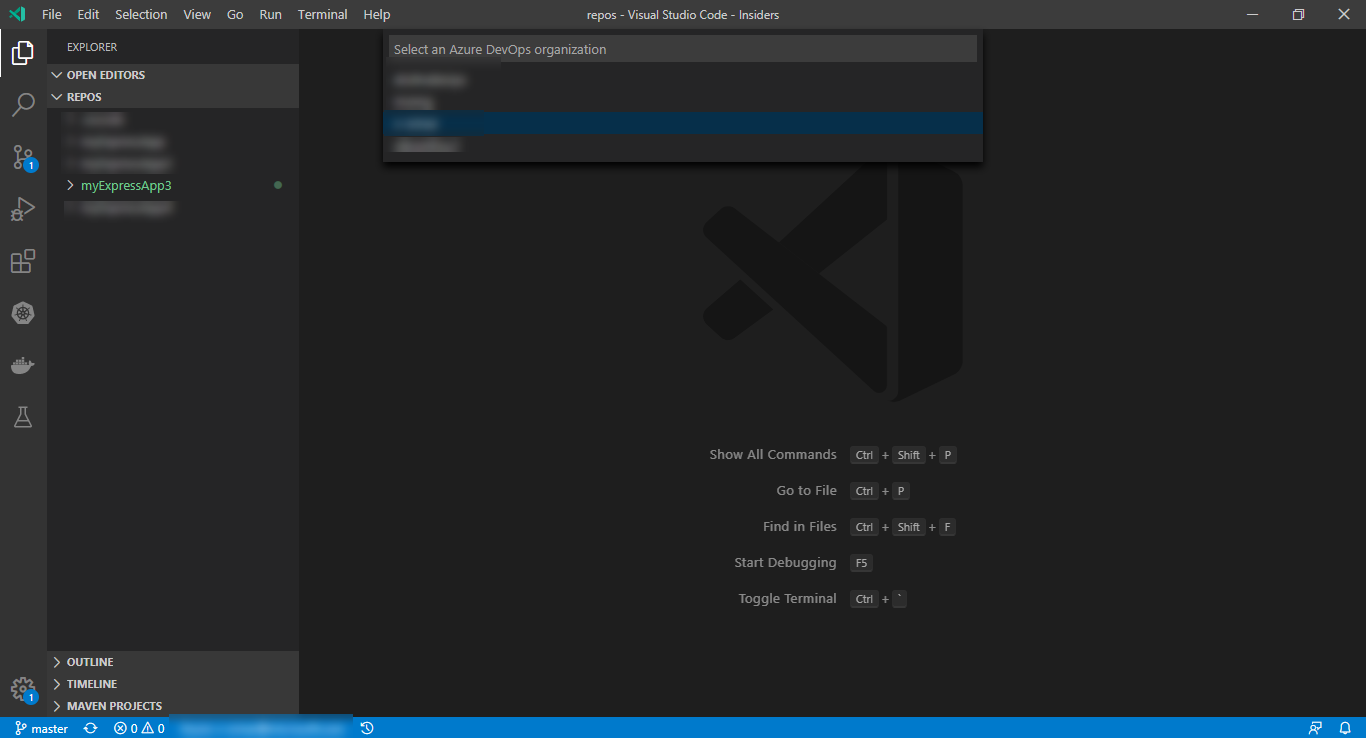Open the Docker view icon
Viewport: 1366px width, 738px height.
coord(23,365)
